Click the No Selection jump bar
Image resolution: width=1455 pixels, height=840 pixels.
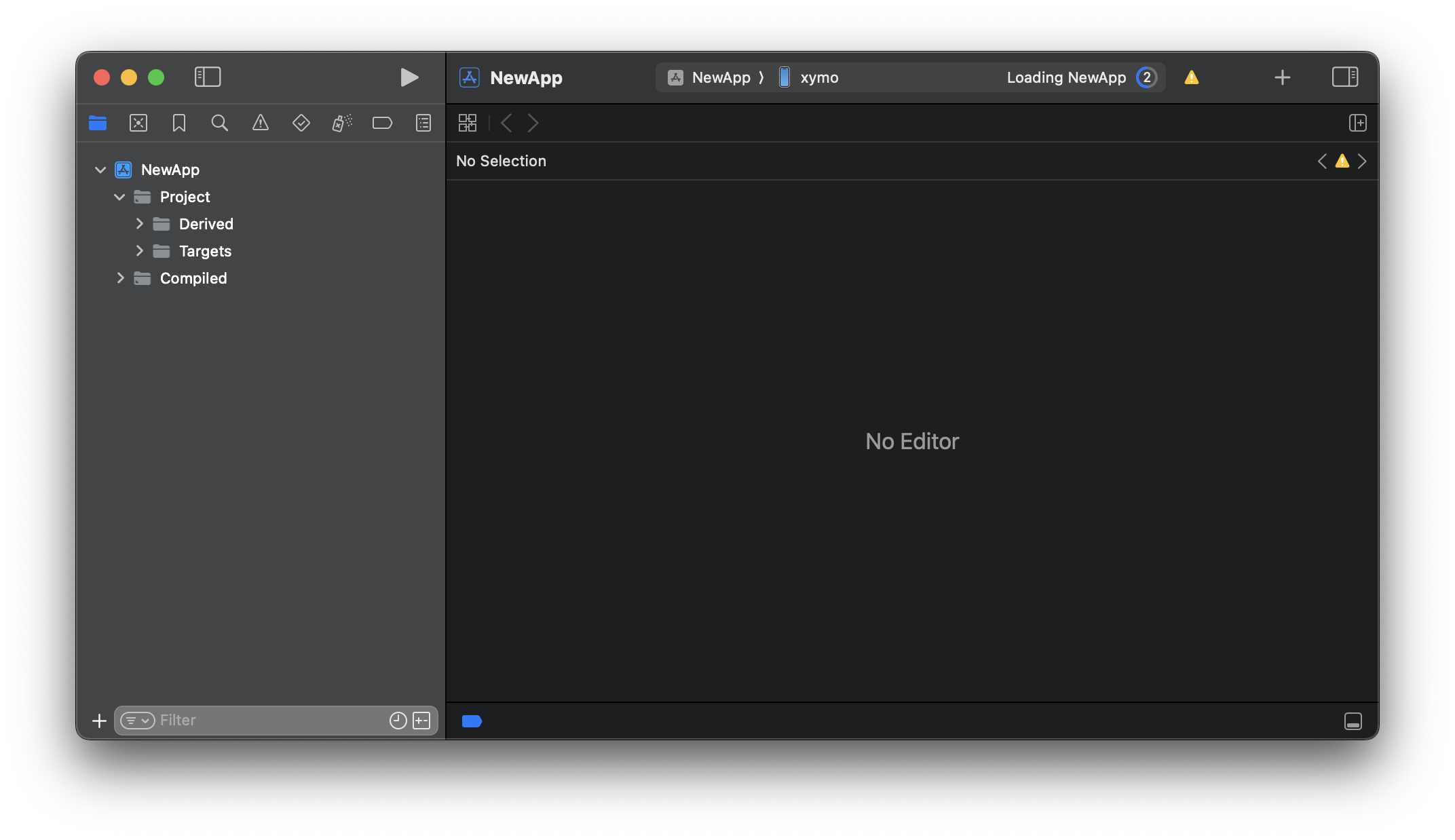pyautogui.click(x=501, y=161)
